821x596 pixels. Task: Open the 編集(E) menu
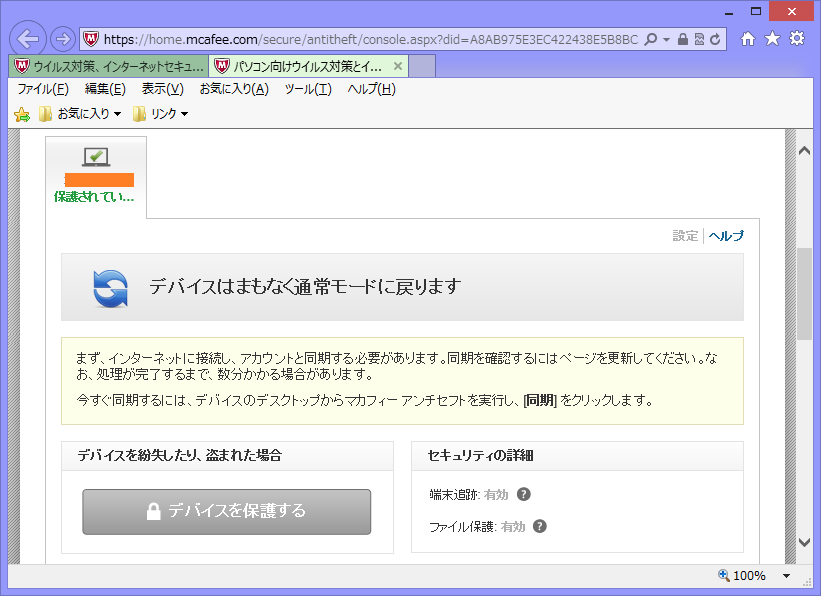click(105, 89)
